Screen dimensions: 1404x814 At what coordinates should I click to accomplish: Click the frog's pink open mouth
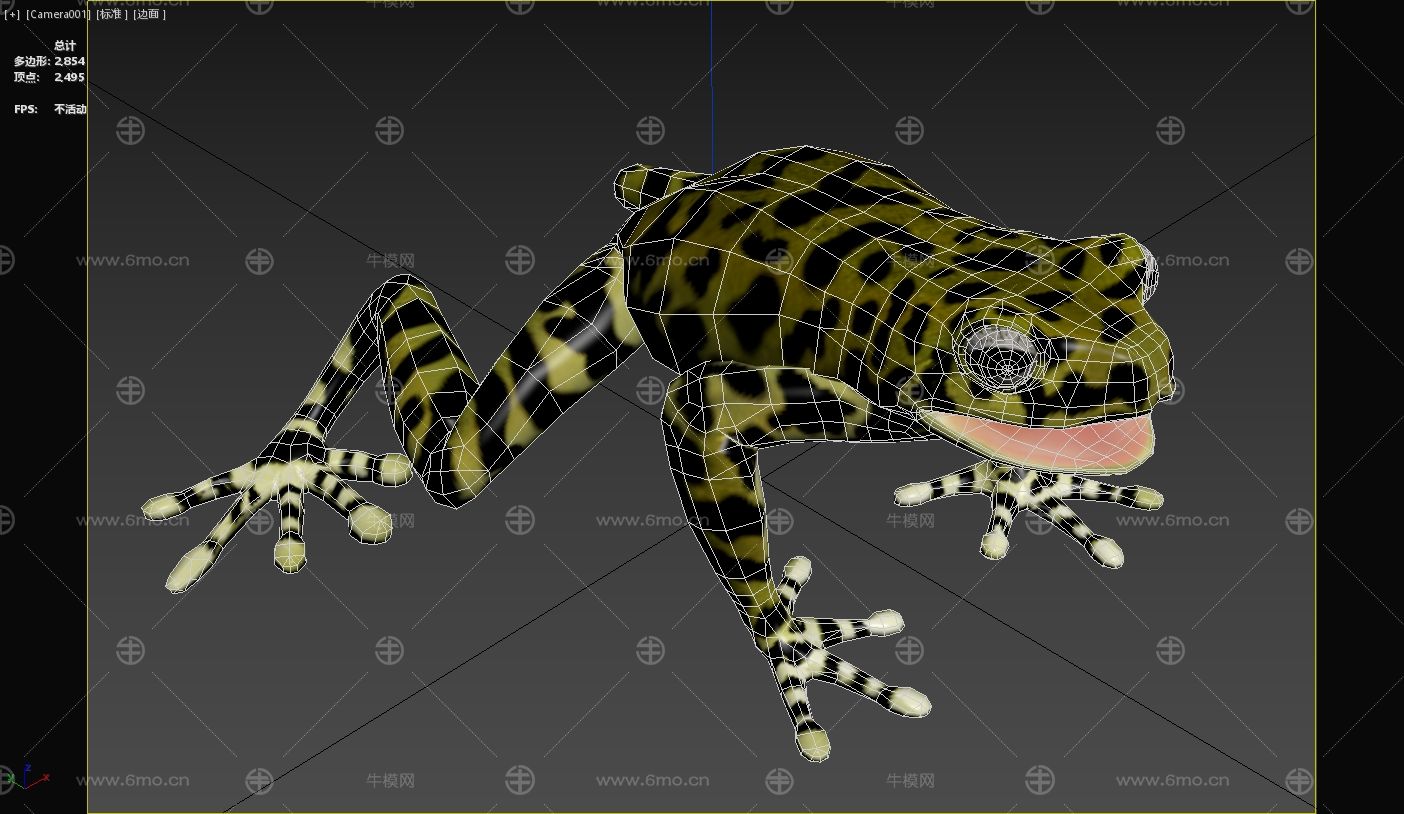(x=1040, y=440)
